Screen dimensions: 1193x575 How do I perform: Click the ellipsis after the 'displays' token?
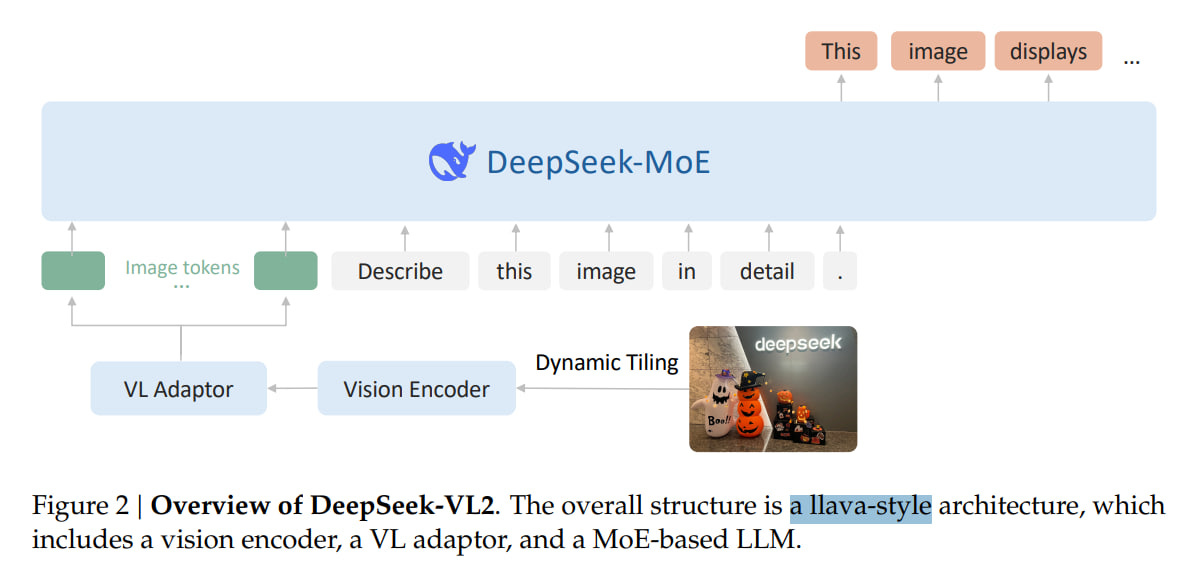pyautogui.click(x=1131, y=60)
